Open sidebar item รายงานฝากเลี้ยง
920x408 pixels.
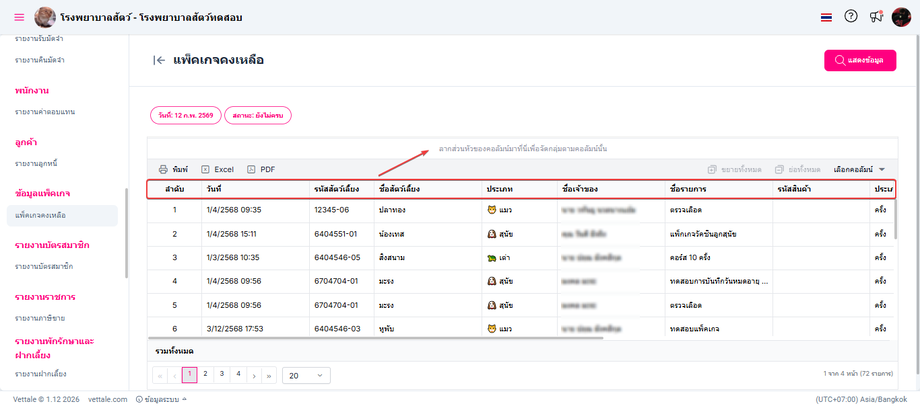40,374
